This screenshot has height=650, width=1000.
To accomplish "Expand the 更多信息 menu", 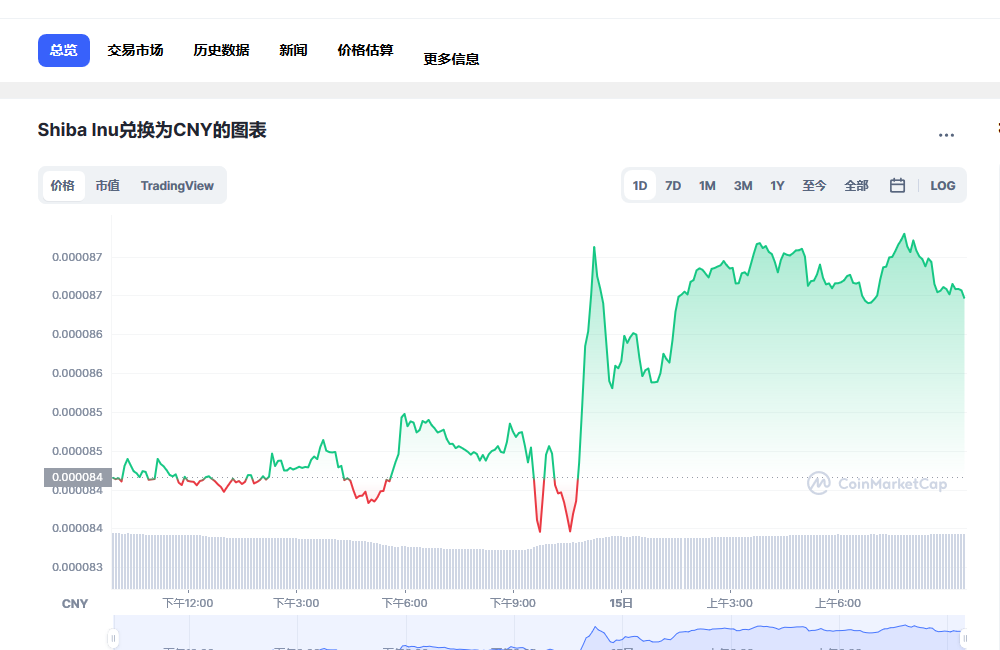I will pos(452,59).
